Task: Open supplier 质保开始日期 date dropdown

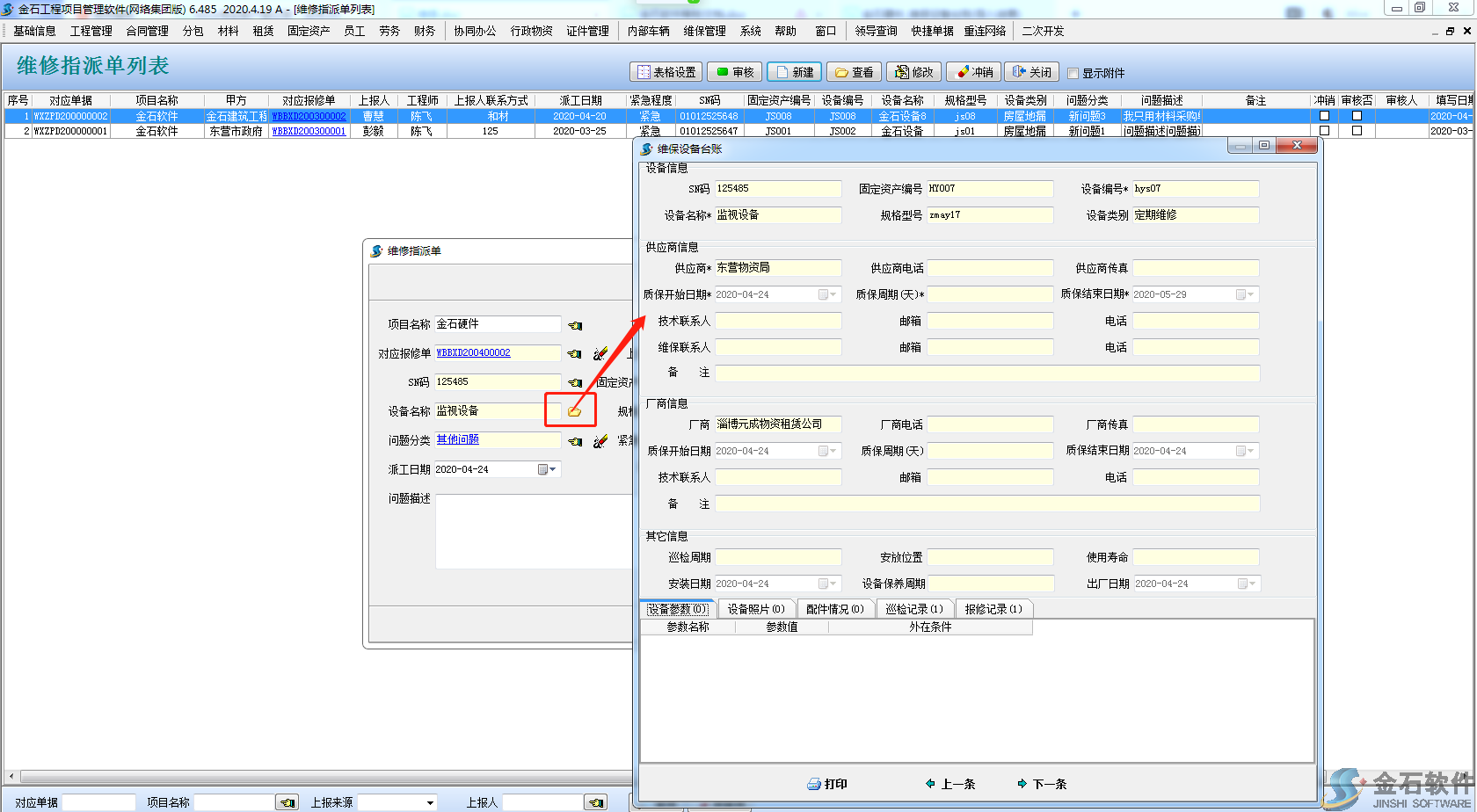Action: 828,294
